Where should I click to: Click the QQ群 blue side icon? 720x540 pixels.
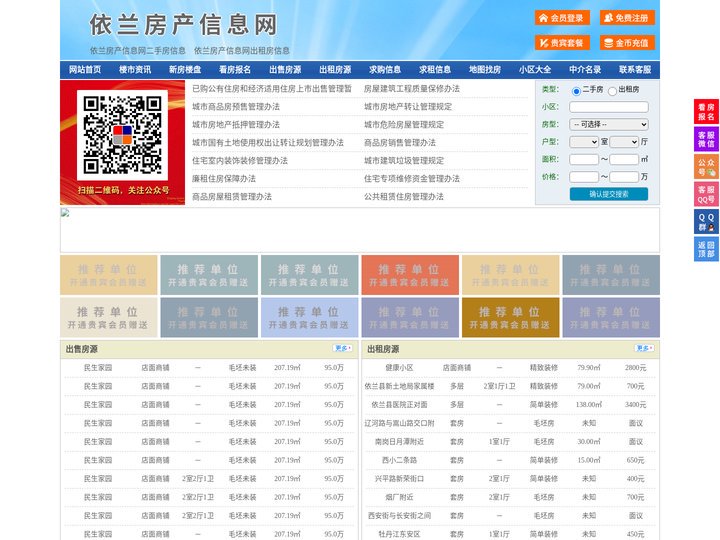click(706, 222)
